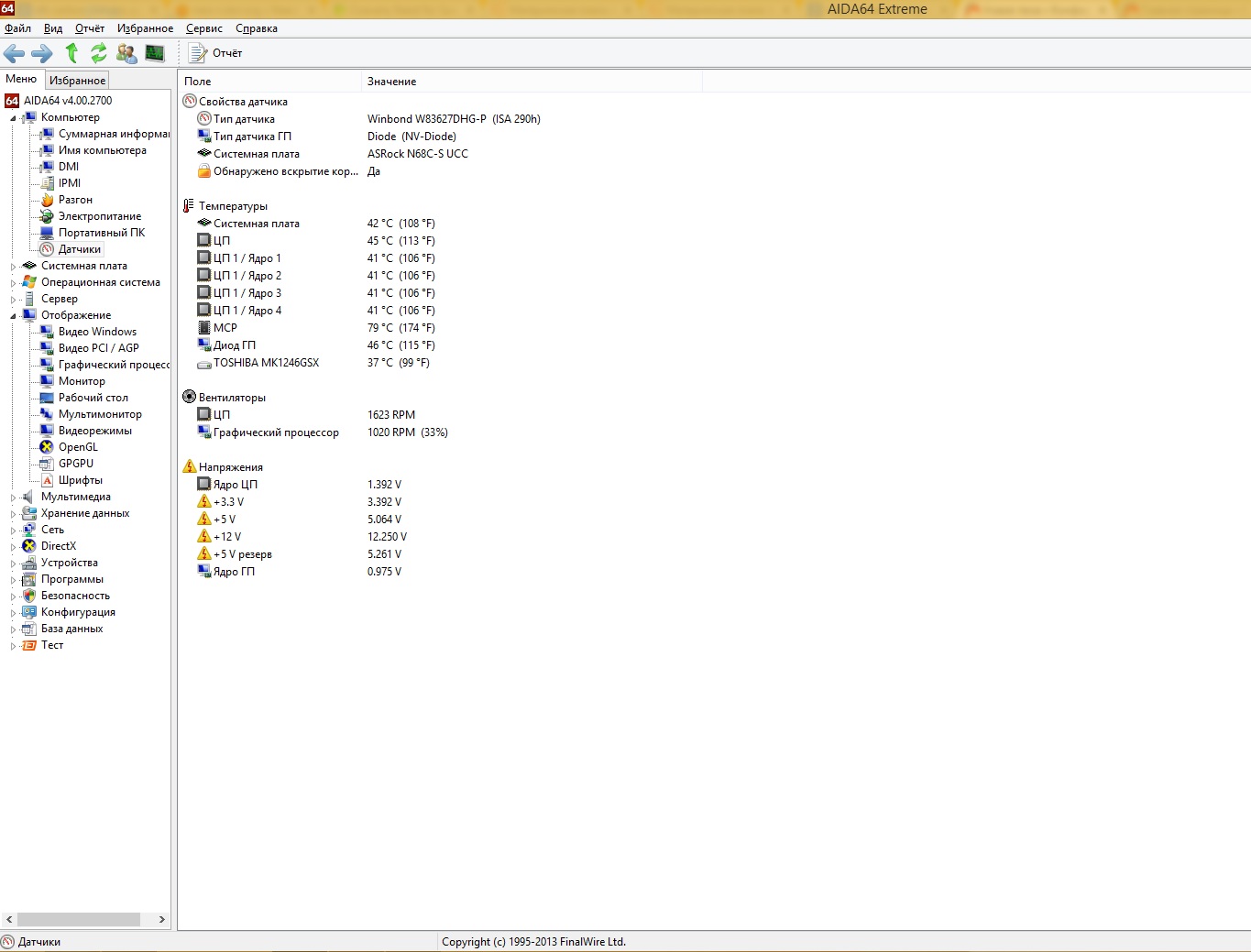Click the Графический процессор tree icon
Viewport: 1251px width, 952px height.
pos(47,365)
